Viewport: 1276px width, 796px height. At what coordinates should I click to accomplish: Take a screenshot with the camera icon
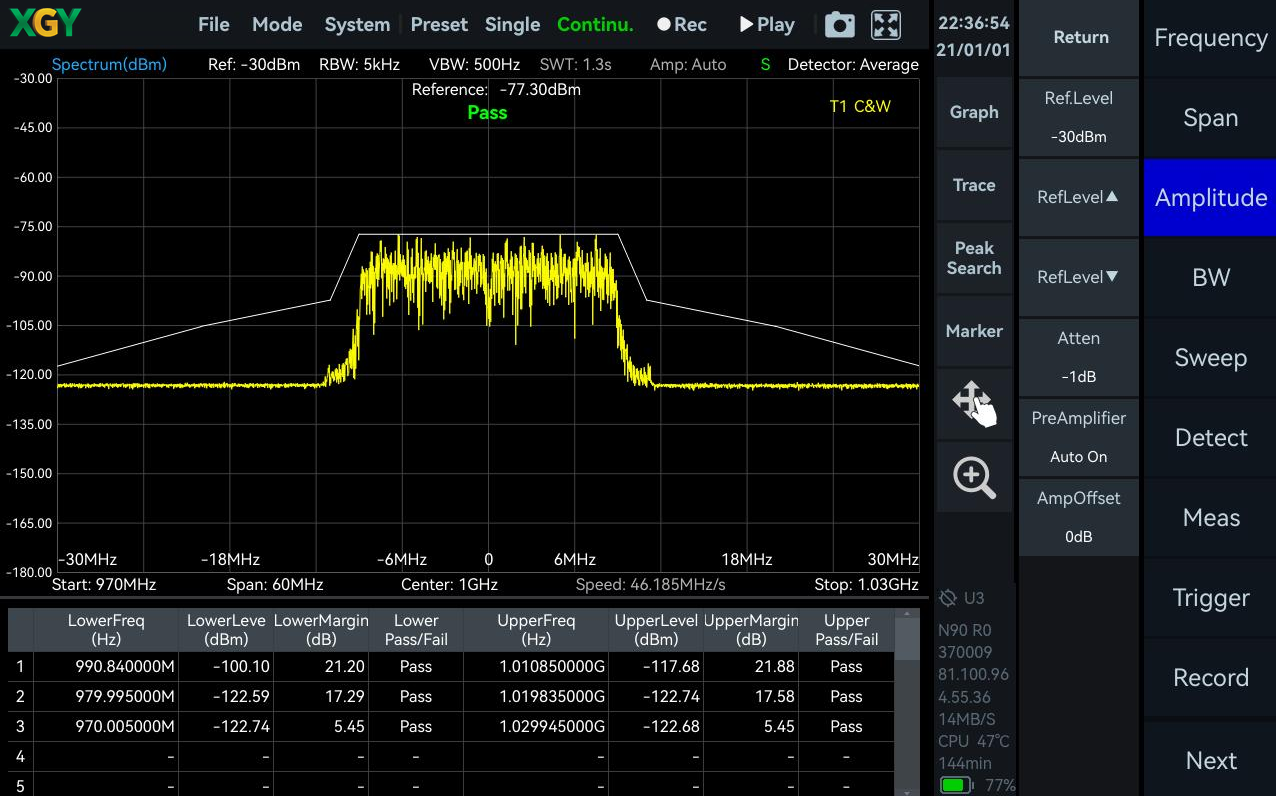[839, 25]
